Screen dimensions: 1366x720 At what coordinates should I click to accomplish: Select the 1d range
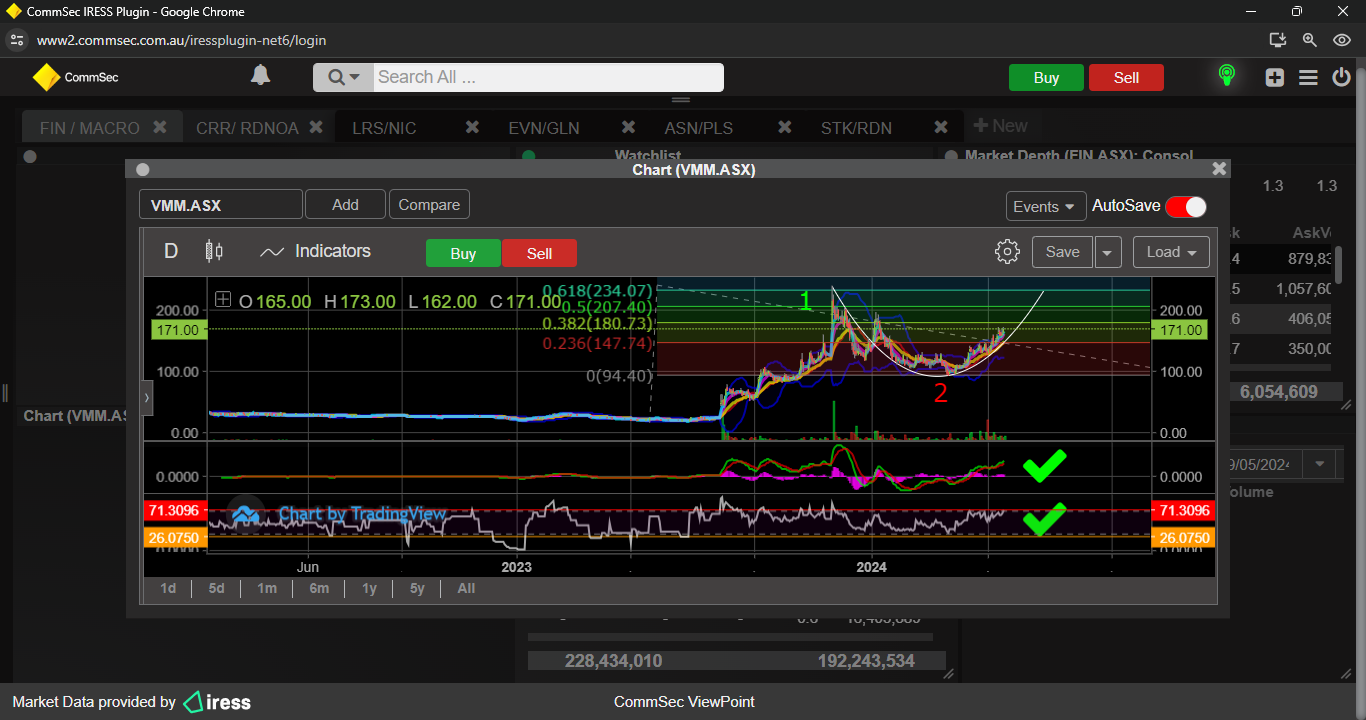coord(168,588)
